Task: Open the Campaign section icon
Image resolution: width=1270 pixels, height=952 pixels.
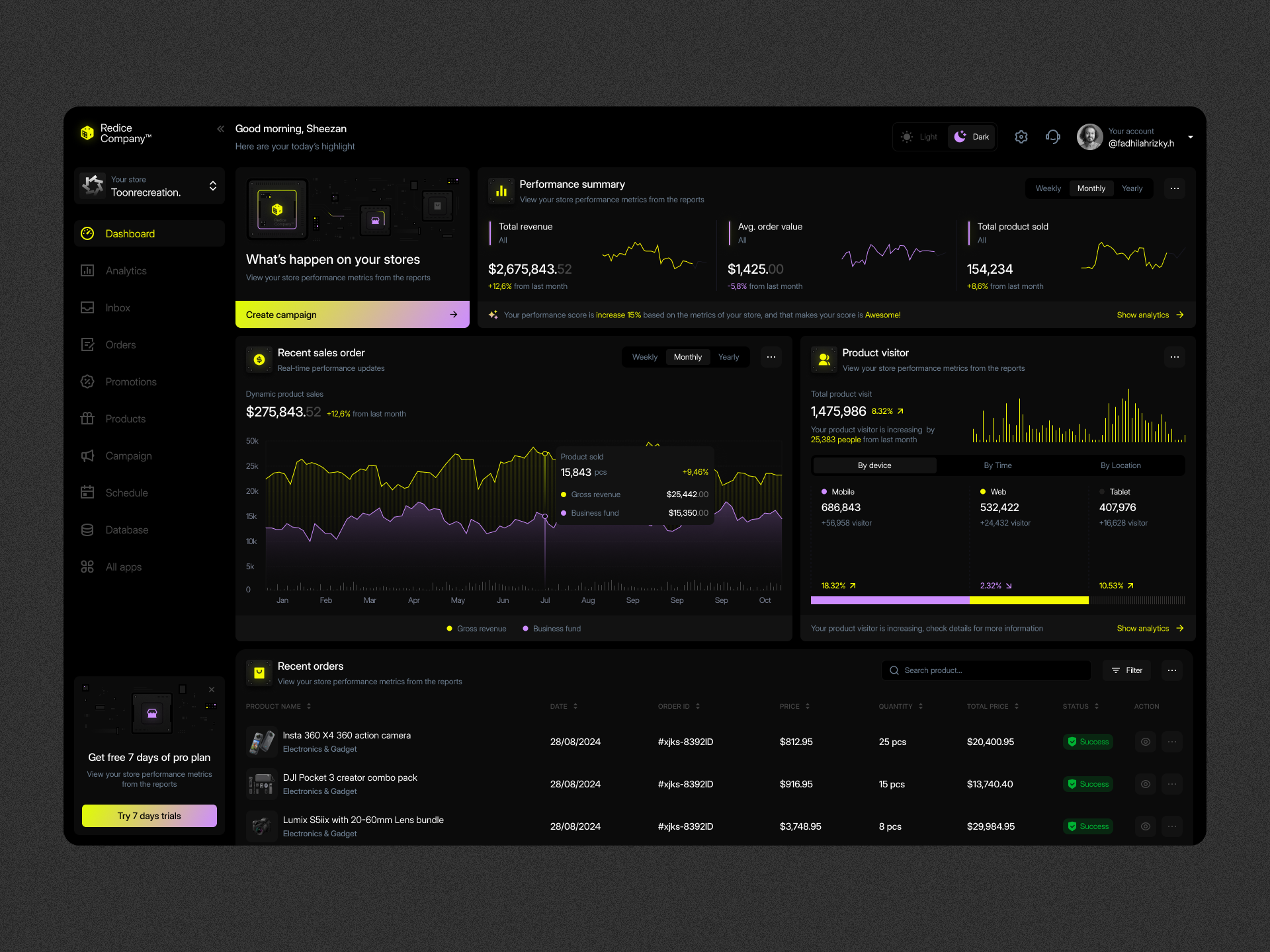Action: pos(88,456)
